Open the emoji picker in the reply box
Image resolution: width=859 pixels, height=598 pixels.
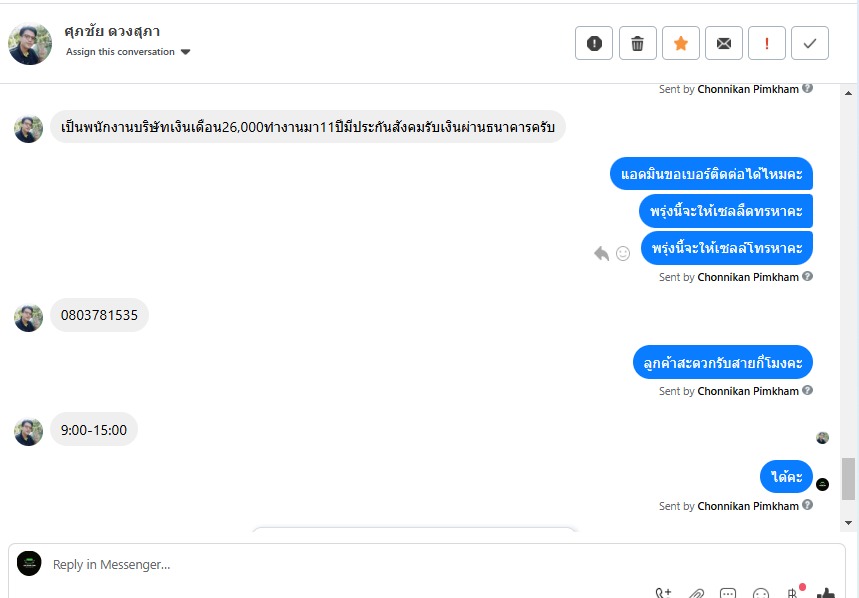pos(761,593)
